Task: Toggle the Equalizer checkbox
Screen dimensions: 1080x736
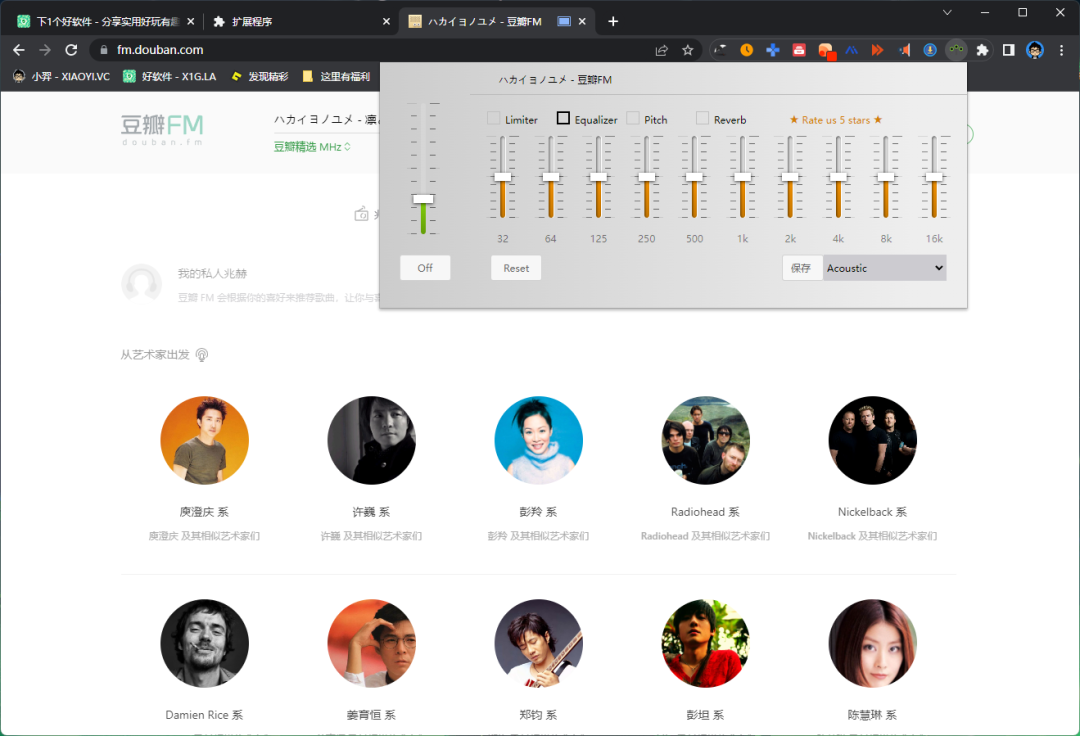Action: tap(563, 118)
